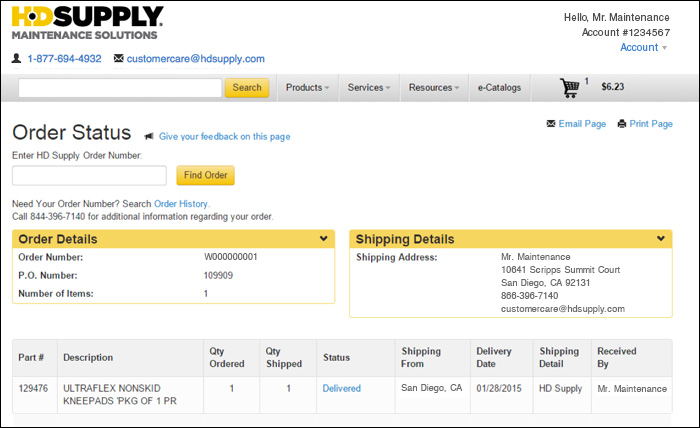
Task: Click the cart total $6.23
Action: [x=612, y=87]
